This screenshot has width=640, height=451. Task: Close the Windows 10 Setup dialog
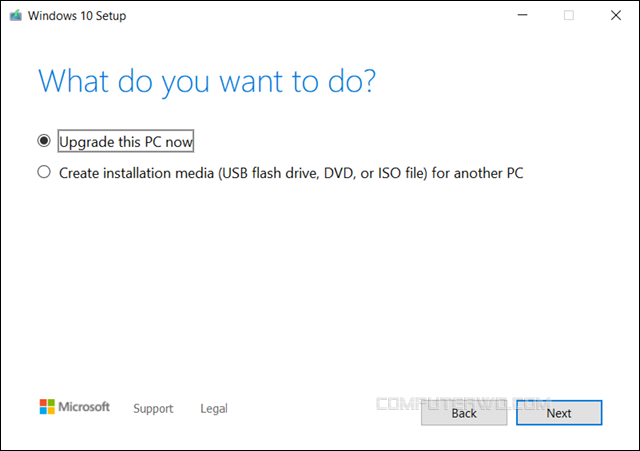coord(615,15)
